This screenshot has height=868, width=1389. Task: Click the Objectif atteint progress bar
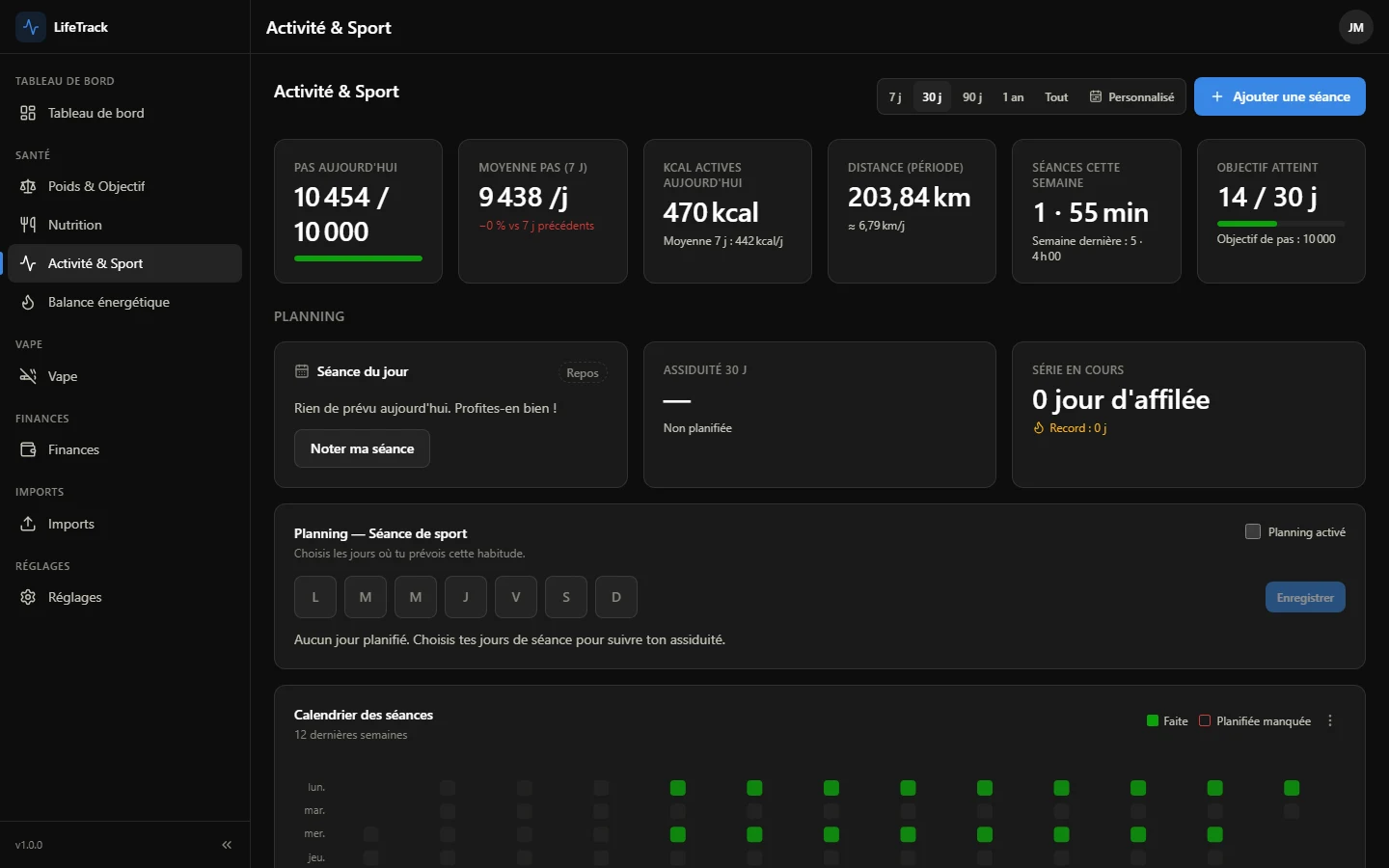(x=1281, y=224)
